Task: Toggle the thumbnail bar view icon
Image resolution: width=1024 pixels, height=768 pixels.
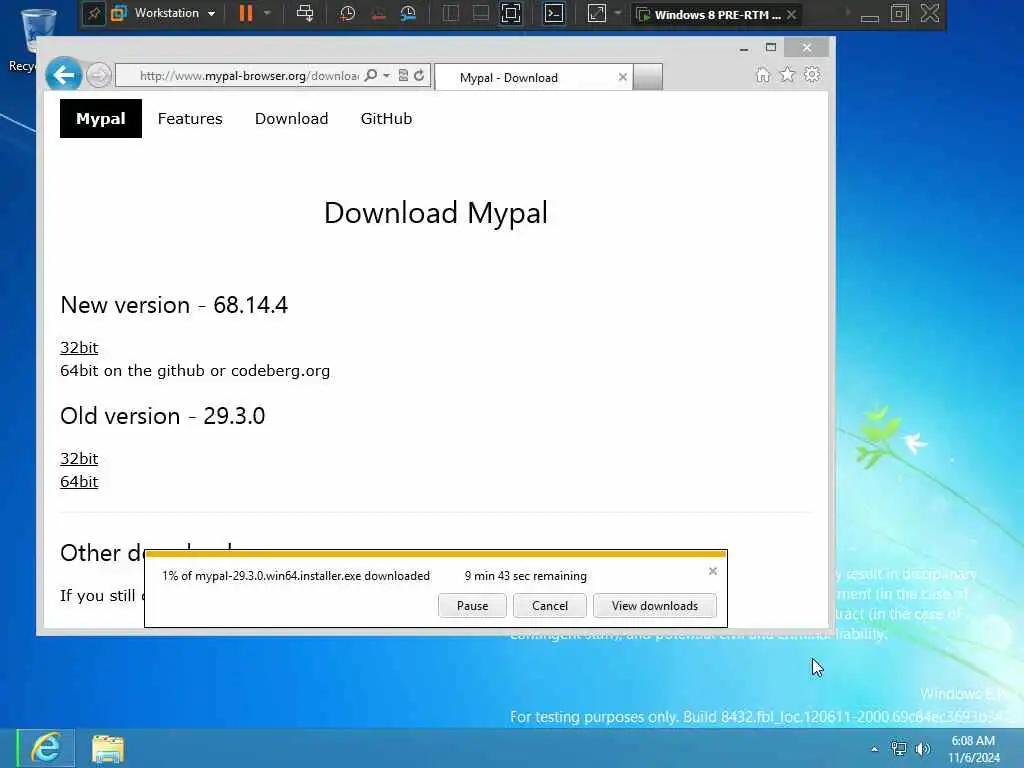Action: (x=481, y=14)
